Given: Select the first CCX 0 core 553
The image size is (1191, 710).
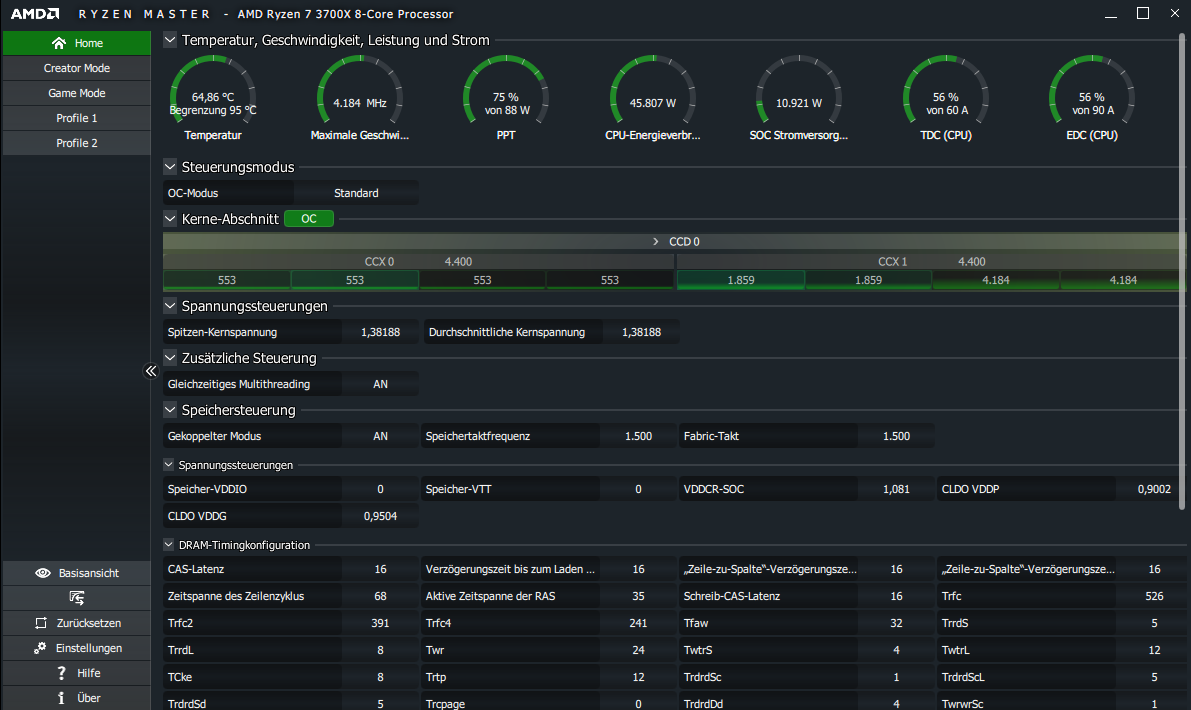Looking at the screenshot, I should [227, 280].
